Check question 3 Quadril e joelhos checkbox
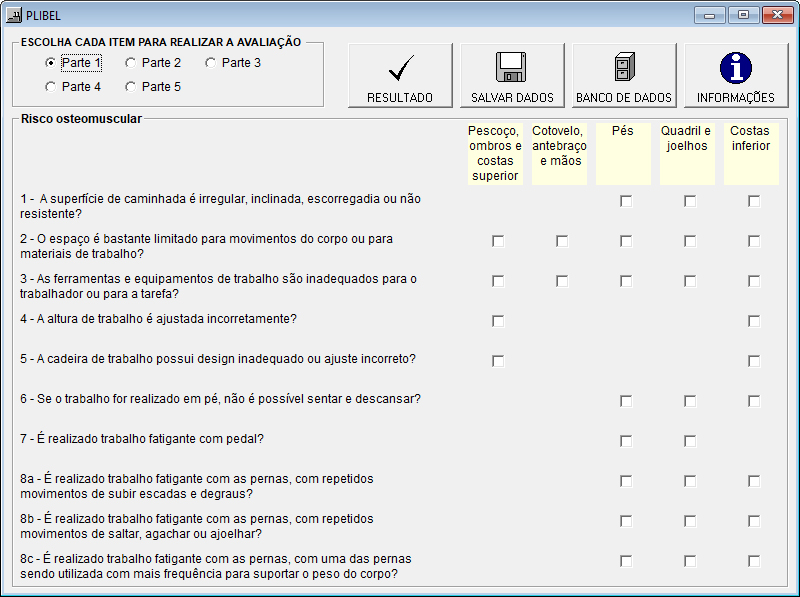Viewport: 800px width, 597px height. coord(690,281)
